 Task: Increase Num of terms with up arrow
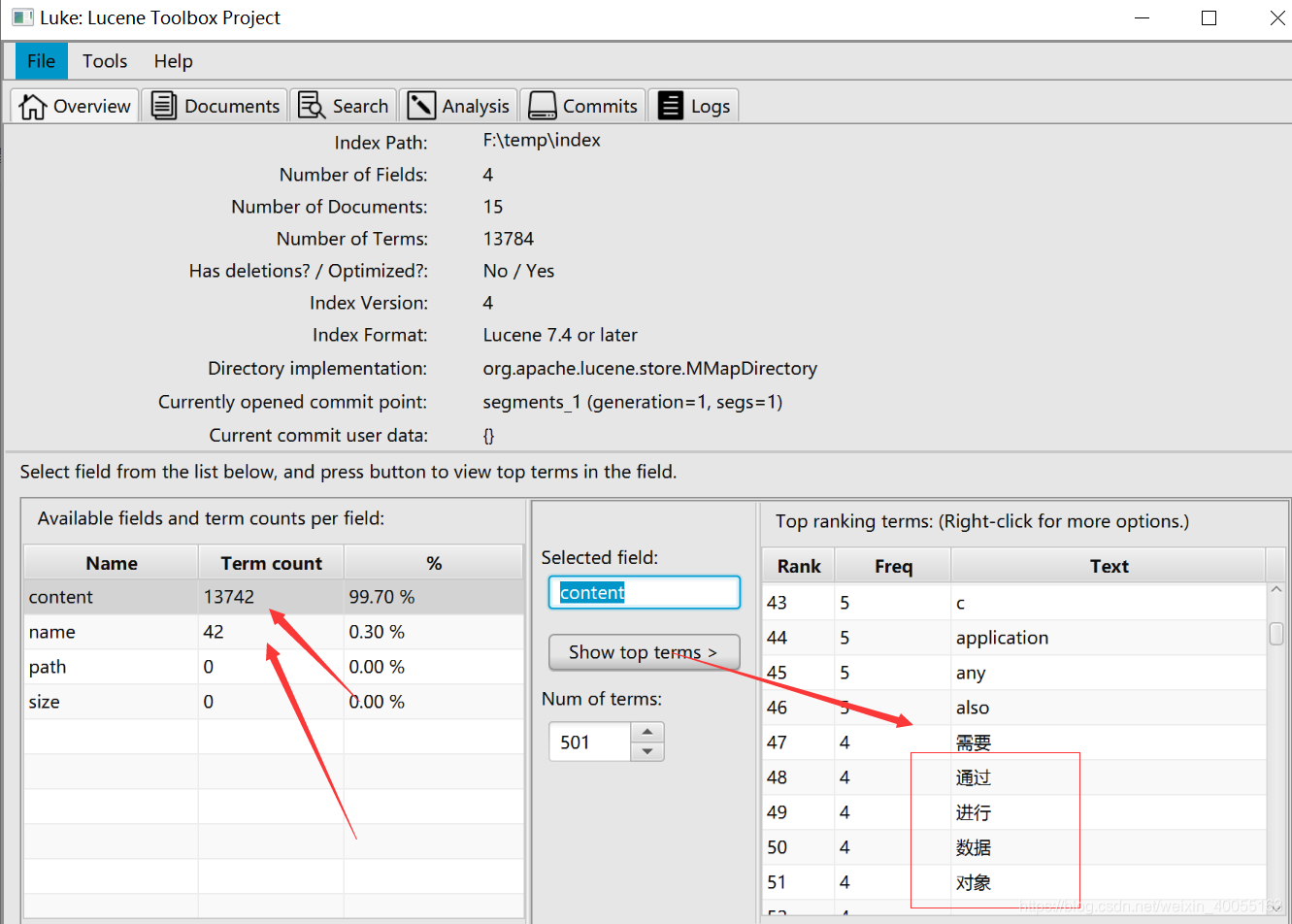tap(647, 732)
